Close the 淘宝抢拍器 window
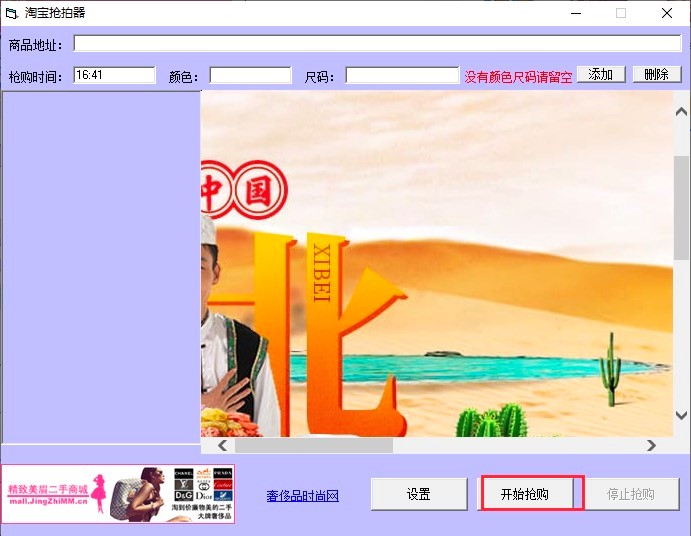 [x=667, y=13]
